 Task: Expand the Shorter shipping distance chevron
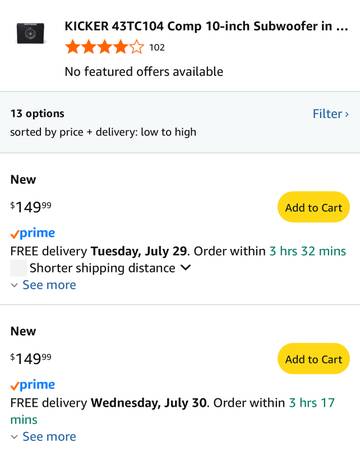(186, 267)
